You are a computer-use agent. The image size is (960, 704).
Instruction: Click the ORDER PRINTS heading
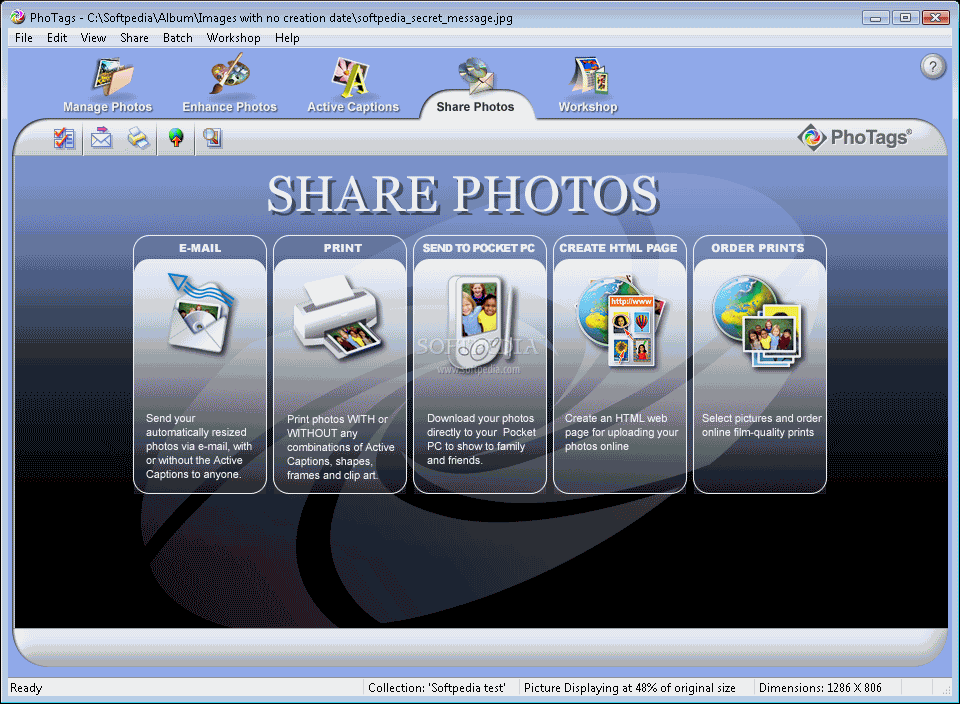(758, 248)
